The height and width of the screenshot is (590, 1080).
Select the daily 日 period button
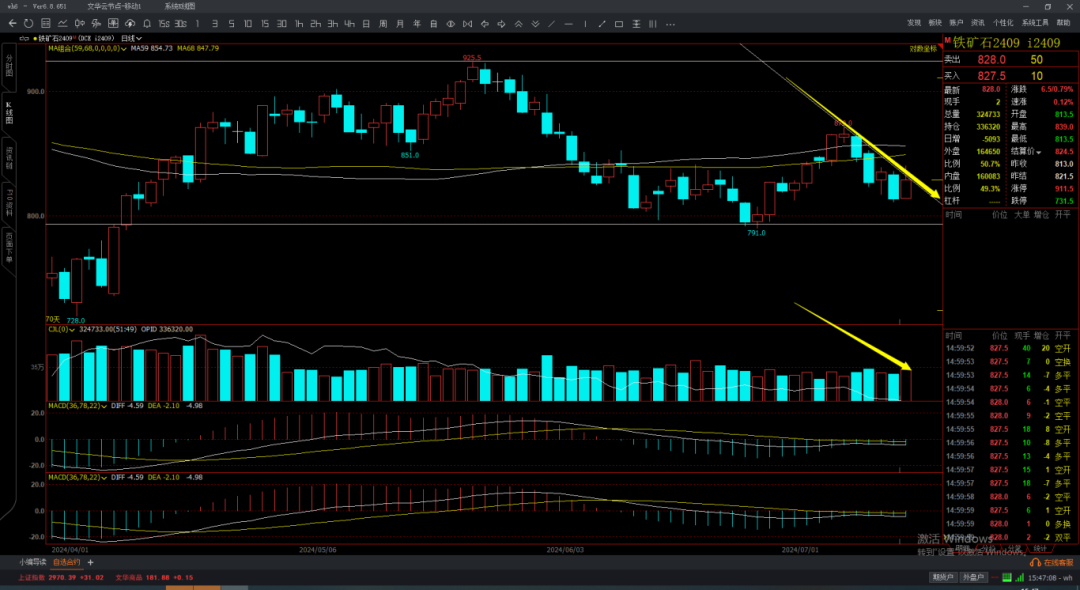click(x=366, y=23)
